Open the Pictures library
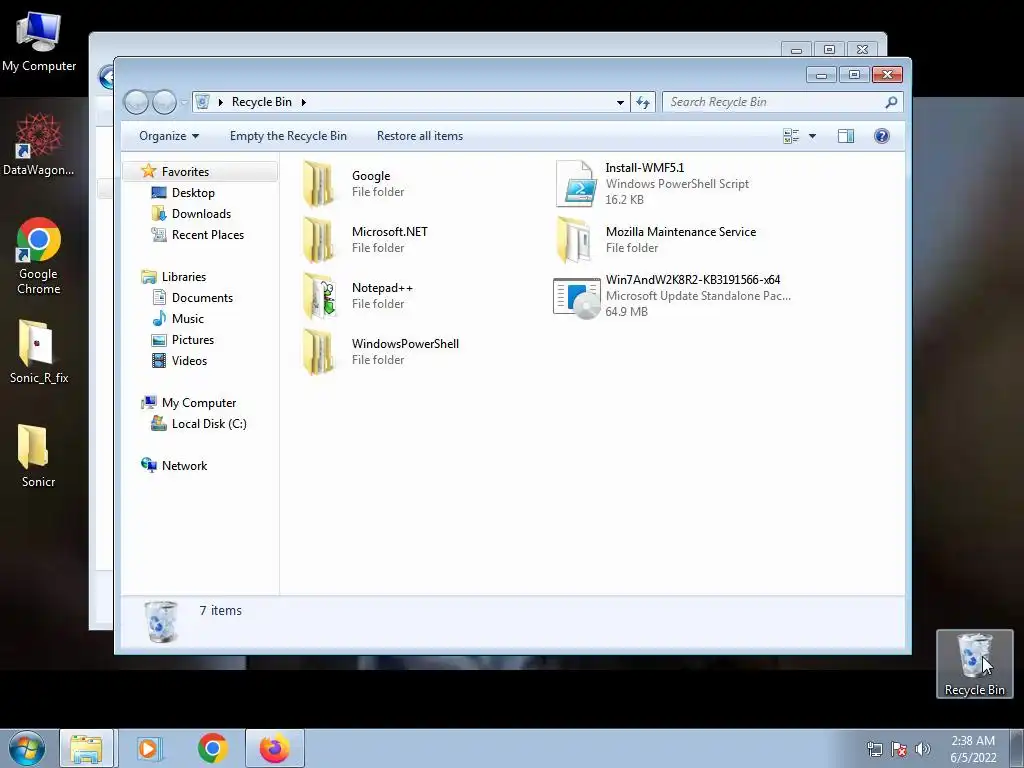Screen dimensions: 1024x768 click(193, 340)
